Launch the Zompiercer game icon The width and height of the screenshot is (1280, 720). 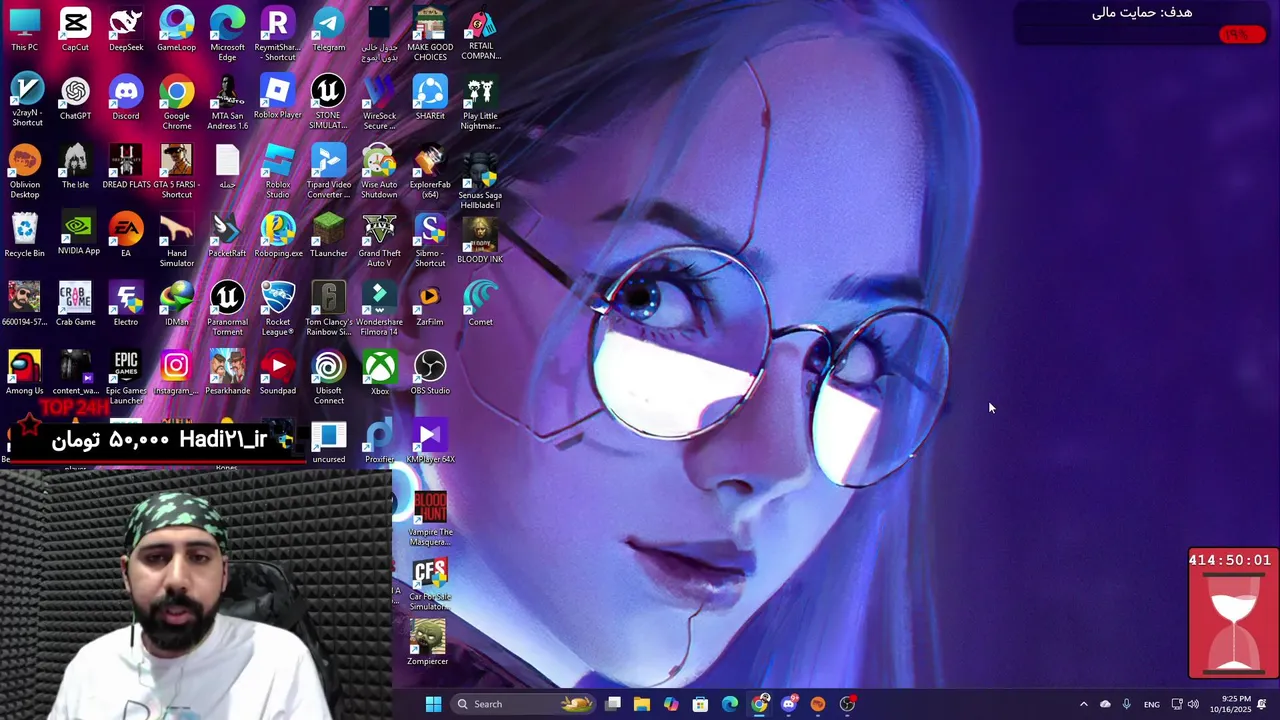click(428, 642)
